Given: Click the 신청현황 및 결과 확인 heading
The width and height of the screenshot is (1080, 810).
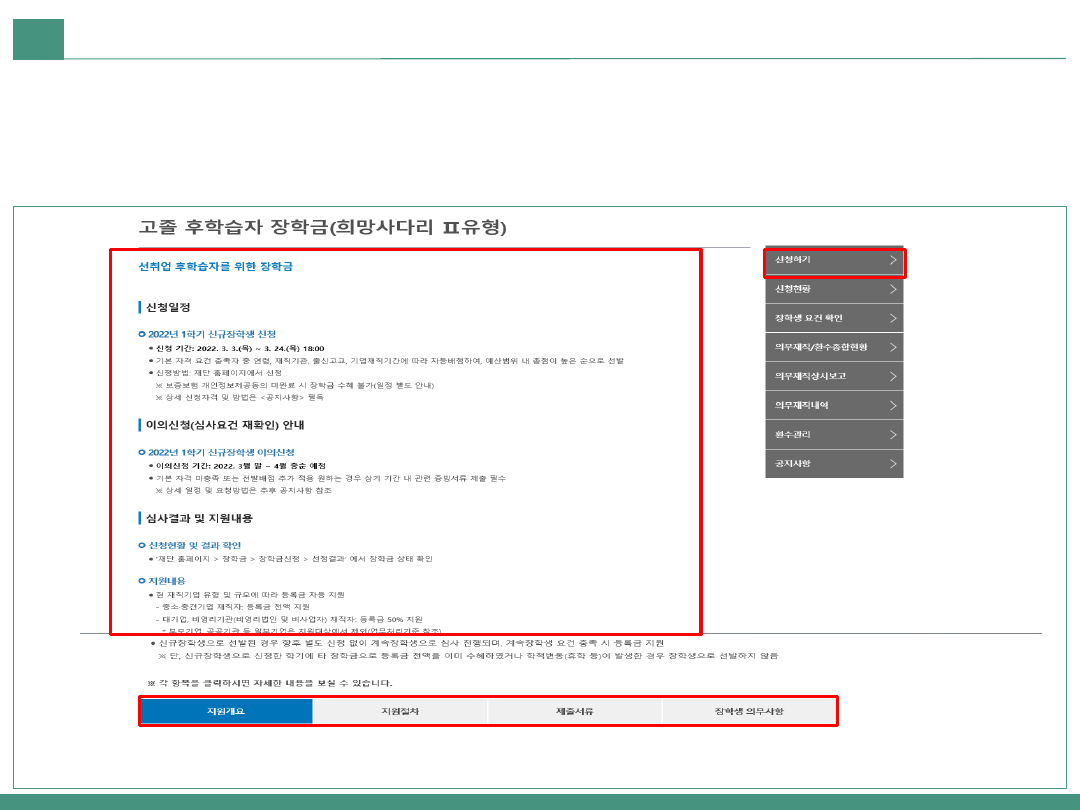Looking at the screenshot, I should tap(194, 545).
